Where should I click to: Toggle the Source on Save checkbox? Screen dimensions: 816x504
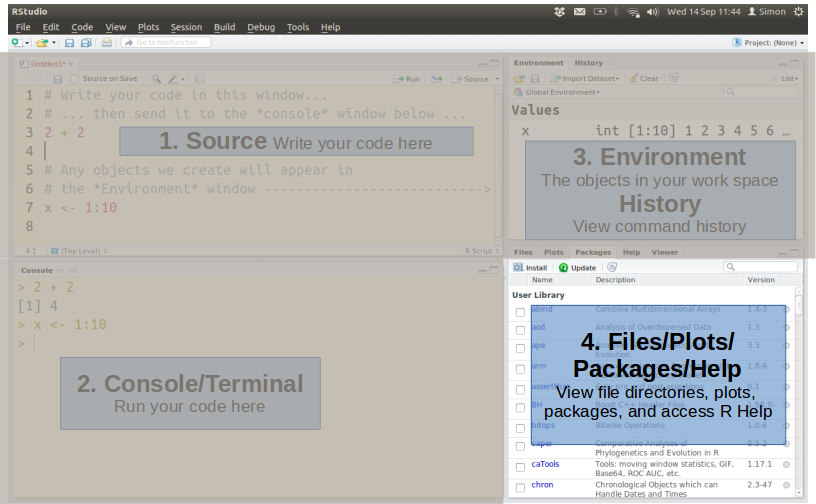point(74,79)
